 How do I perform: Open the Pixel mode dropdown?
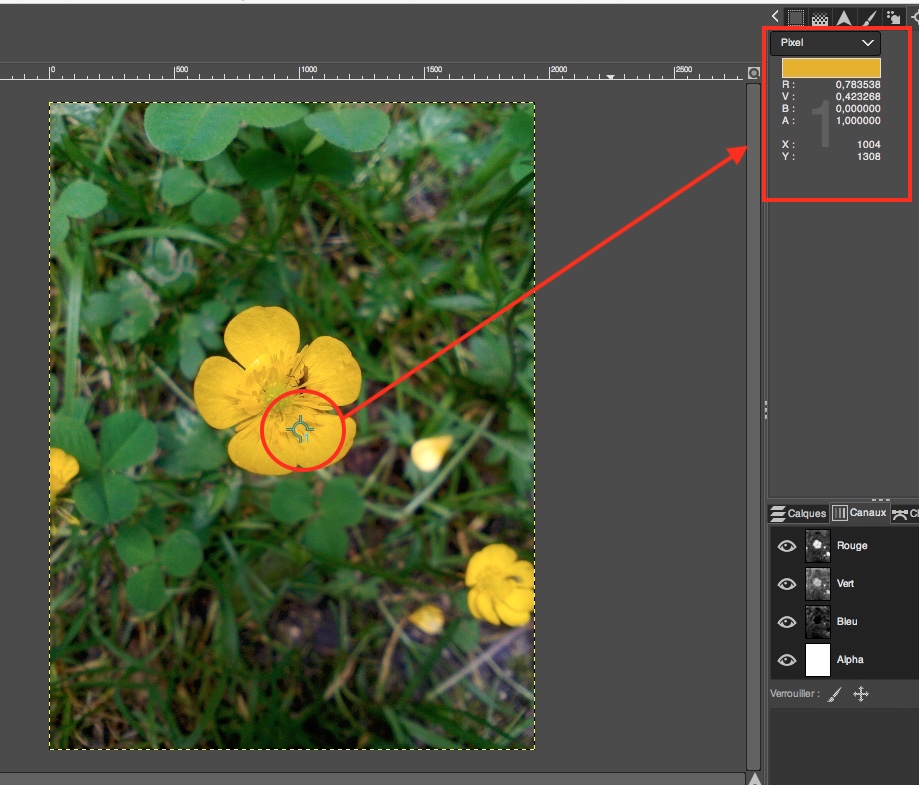point(825,43)
